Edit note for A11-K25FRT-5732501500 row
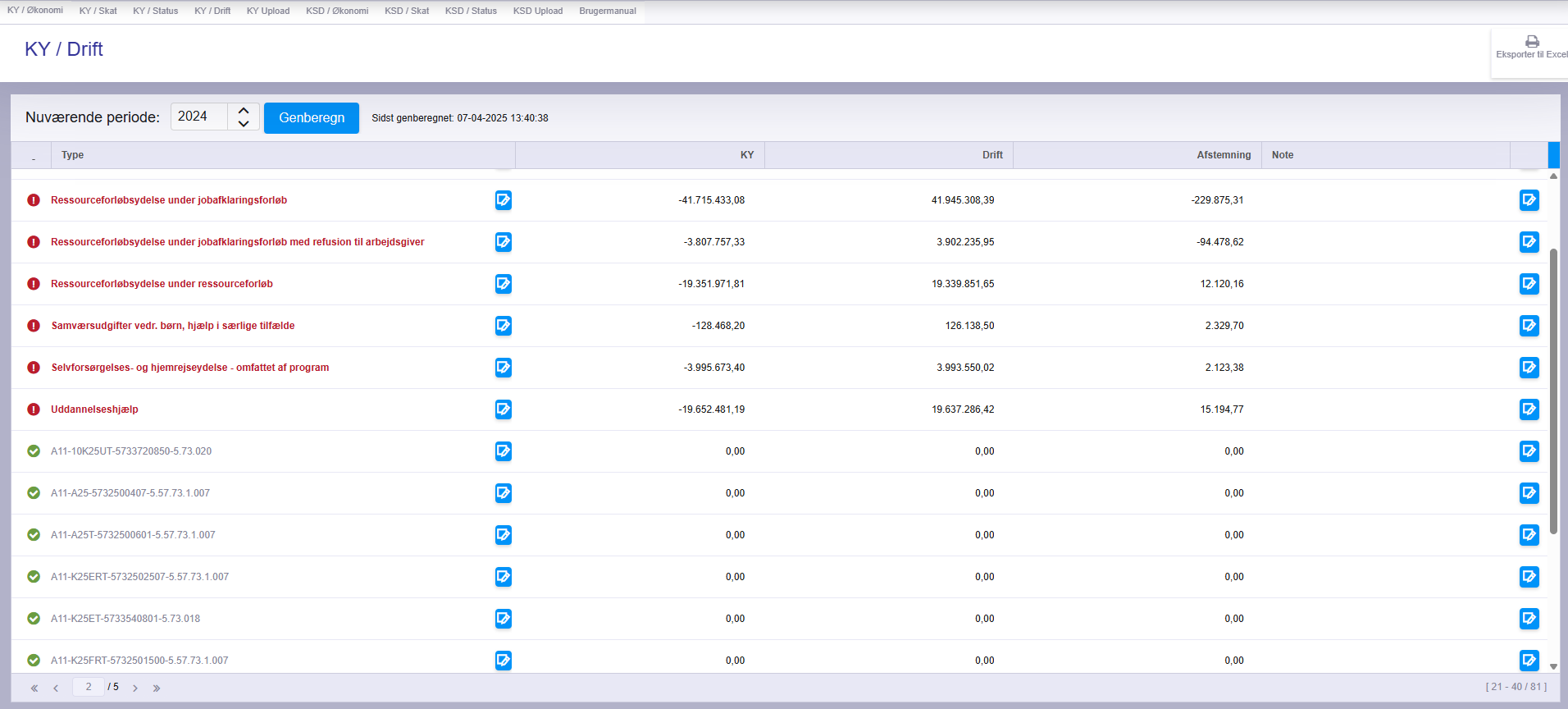Viewport: 1568px width, 709px height. [1529, 661]
